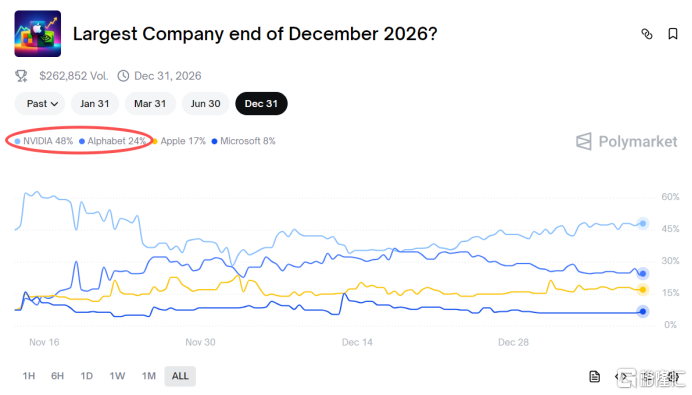Viewport: 692px width, 395px height.
Task: Bookmark this market
Action: [673, 34]
